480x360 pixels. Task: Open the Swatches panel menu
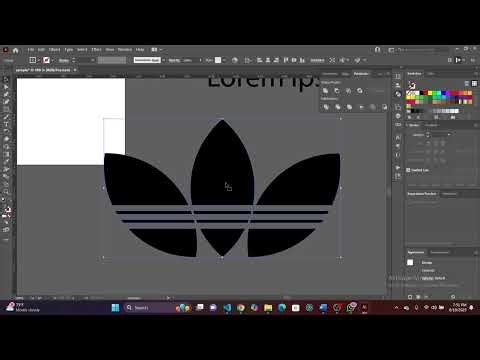(476, 74)
